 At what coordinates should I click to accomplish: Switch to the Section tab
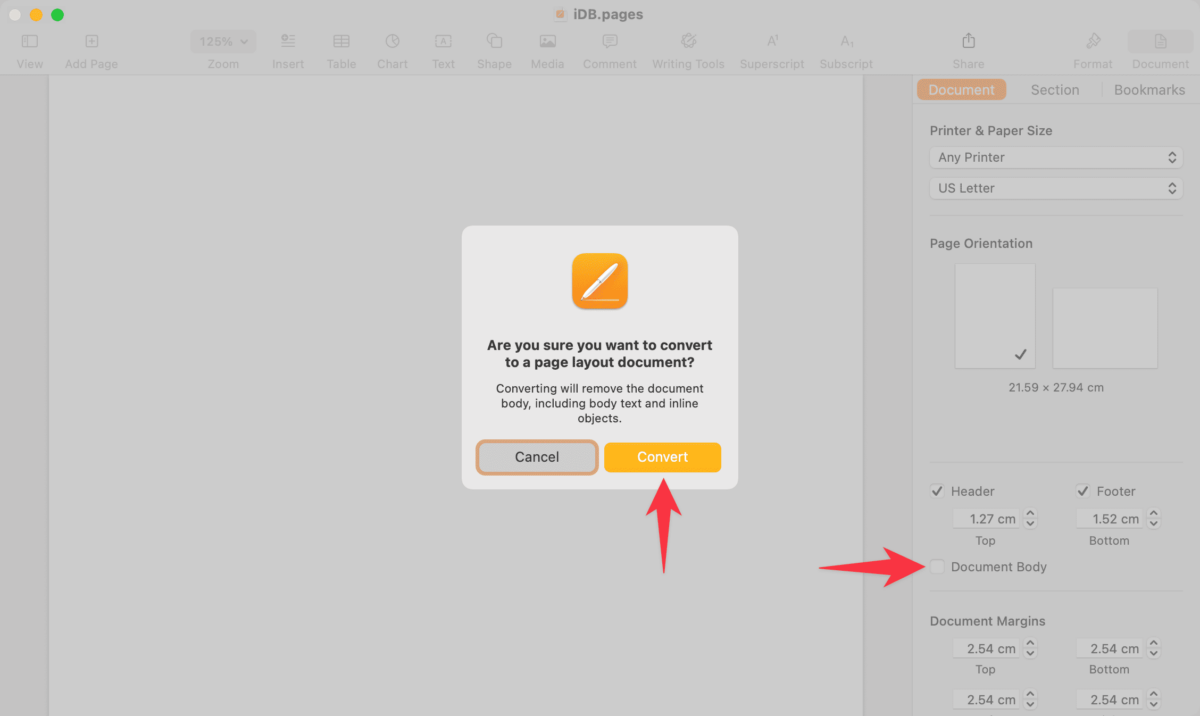coord(1055,89)
